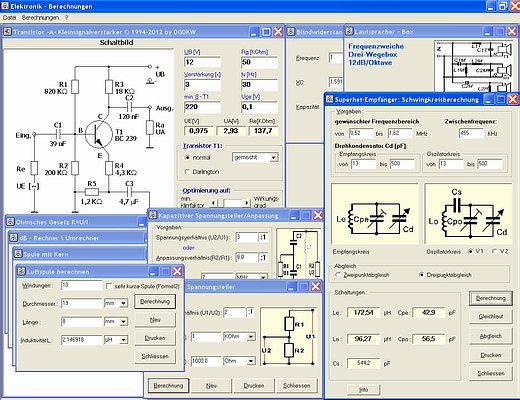Screen dimensions: 520x400
Task: Click Schliessen in Luftspule berechnen
Action: 155,356
